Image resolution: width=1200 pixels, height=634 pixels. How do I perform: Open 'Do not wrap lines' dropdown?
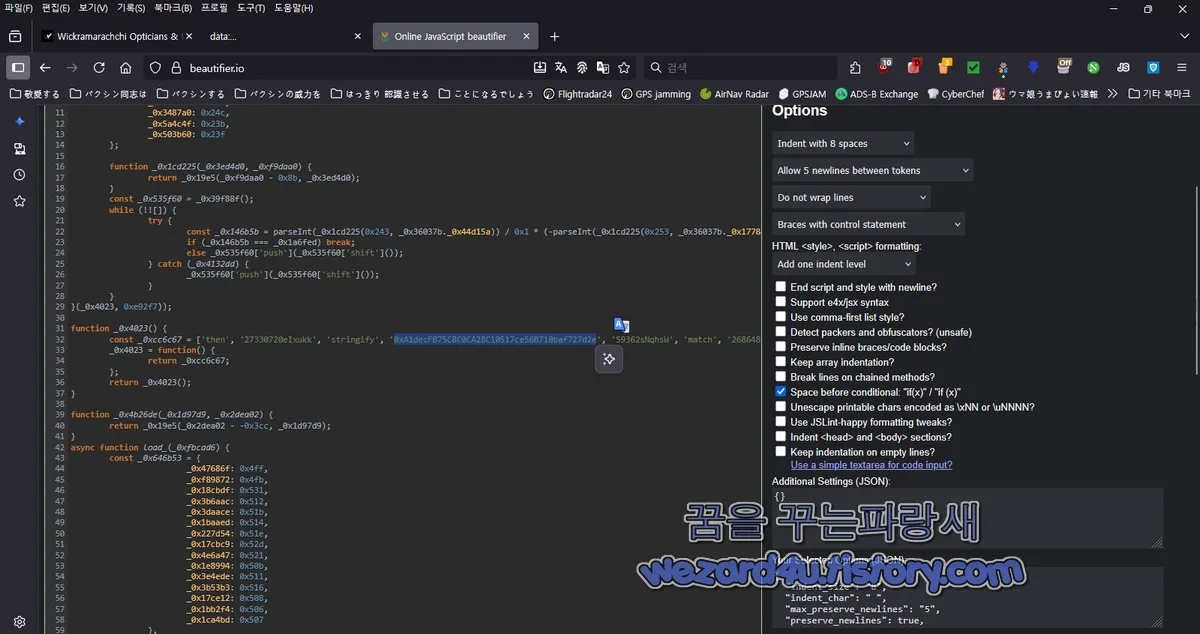coord(851,198)
